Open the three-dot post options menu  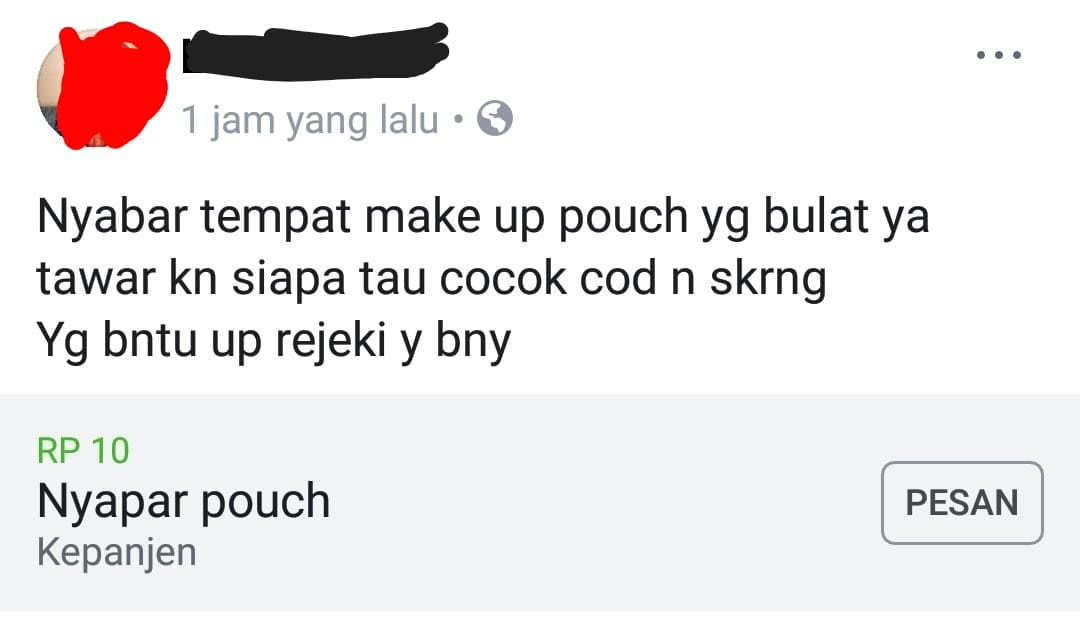[999, 55]
